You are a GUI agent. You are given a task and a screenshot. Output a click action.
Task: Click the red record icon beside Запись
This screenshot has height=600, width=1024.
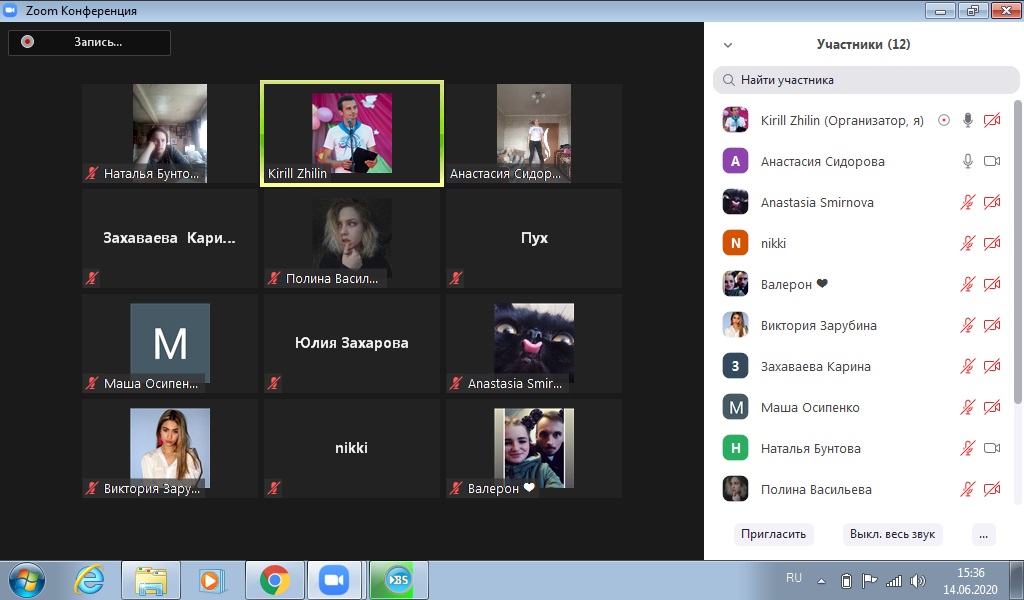(28, 42)
